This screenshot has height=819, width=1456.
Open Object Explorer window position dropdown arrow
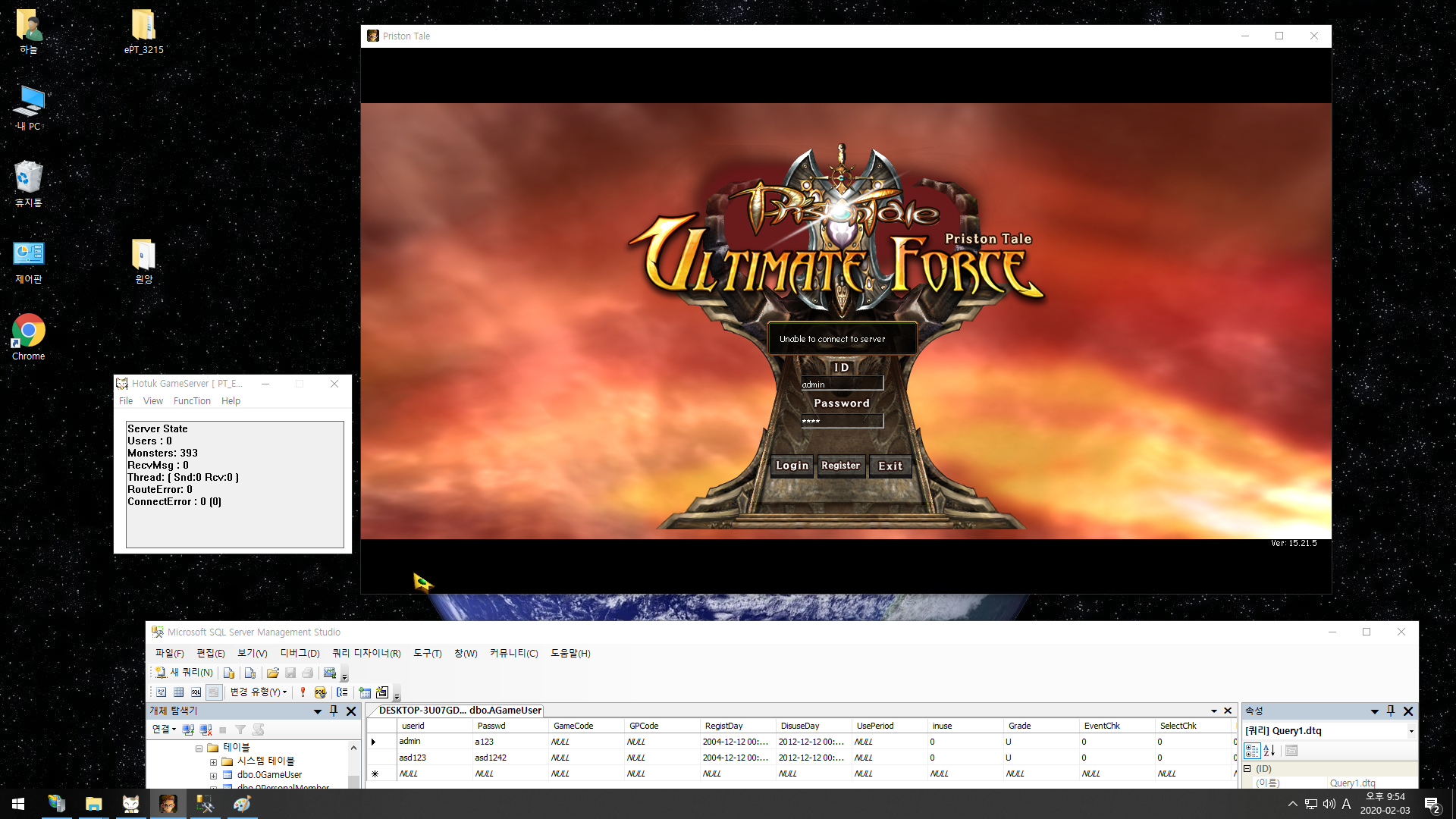(318, 711)
